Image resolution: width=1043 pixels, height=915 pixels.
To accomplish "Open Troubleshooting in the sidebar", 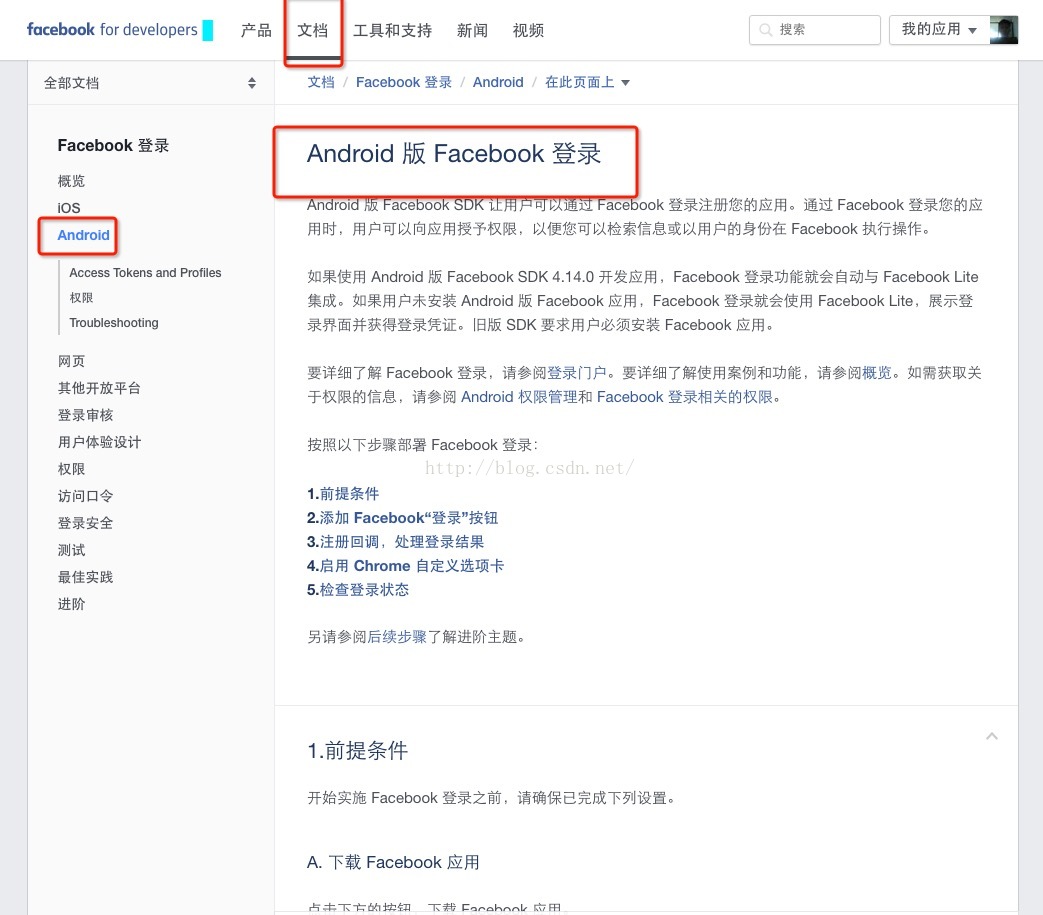I will (114, 323).
